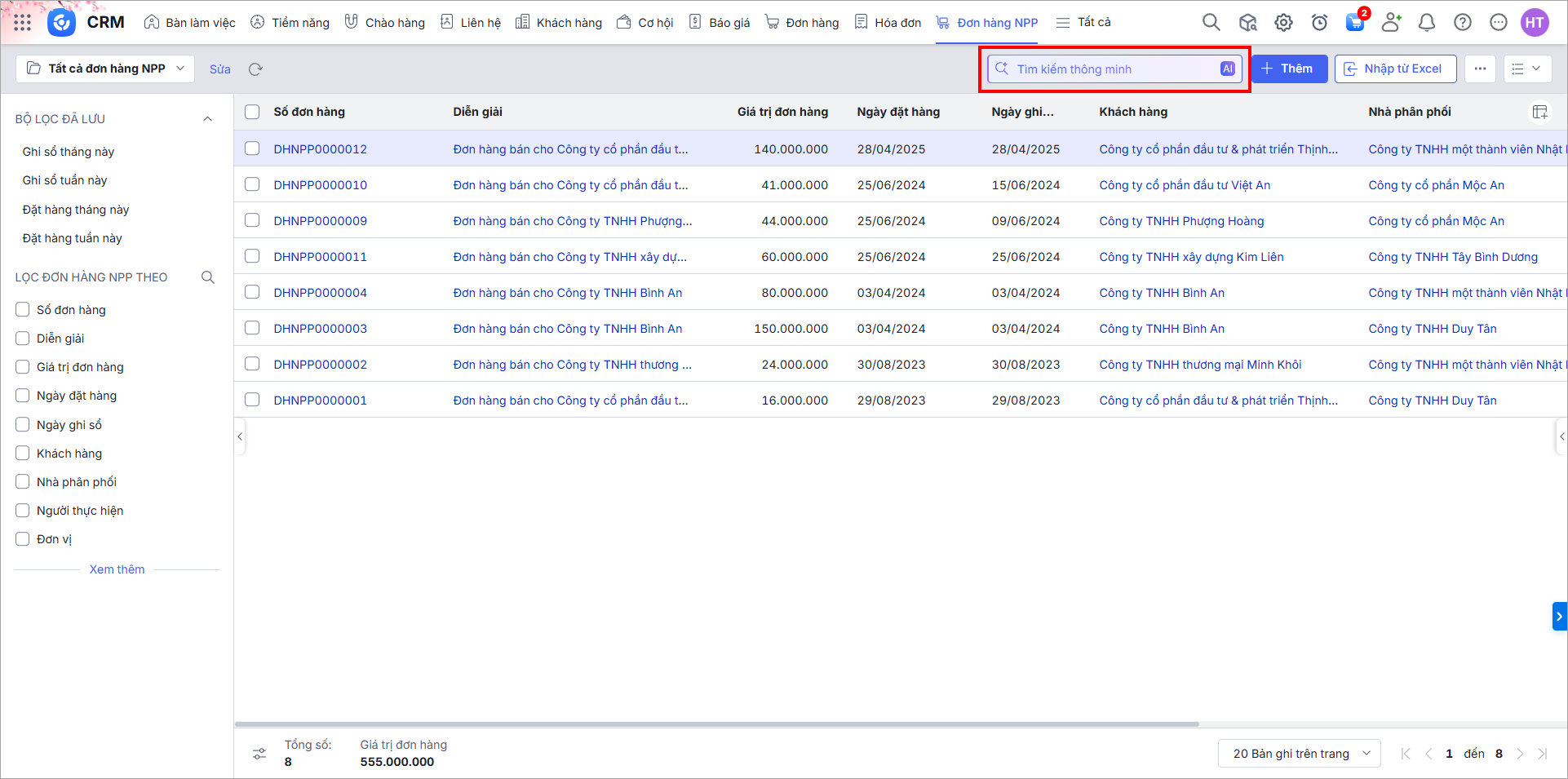
Task: Open the app launcher grid icon
Action: click(x=23, y=23)
